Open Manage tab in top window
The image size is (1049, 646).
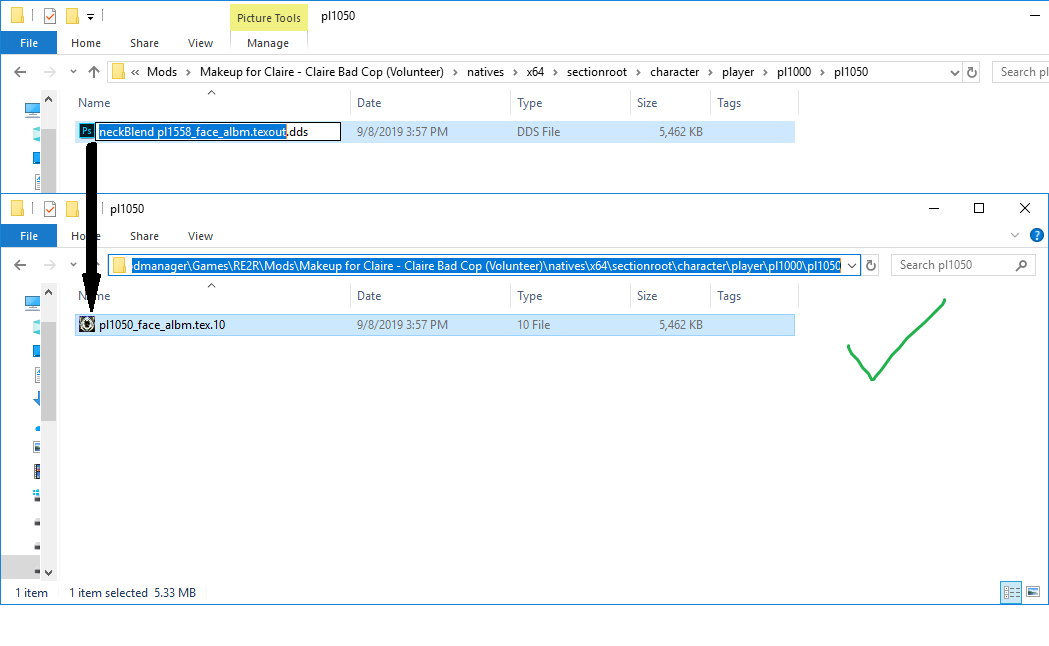[x=268, y=43]
